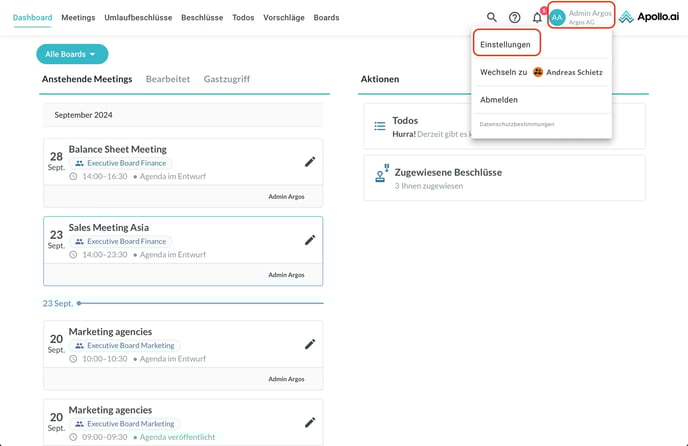
Task: Switch to the Bearbeitet tab
Action: (168, 79)
